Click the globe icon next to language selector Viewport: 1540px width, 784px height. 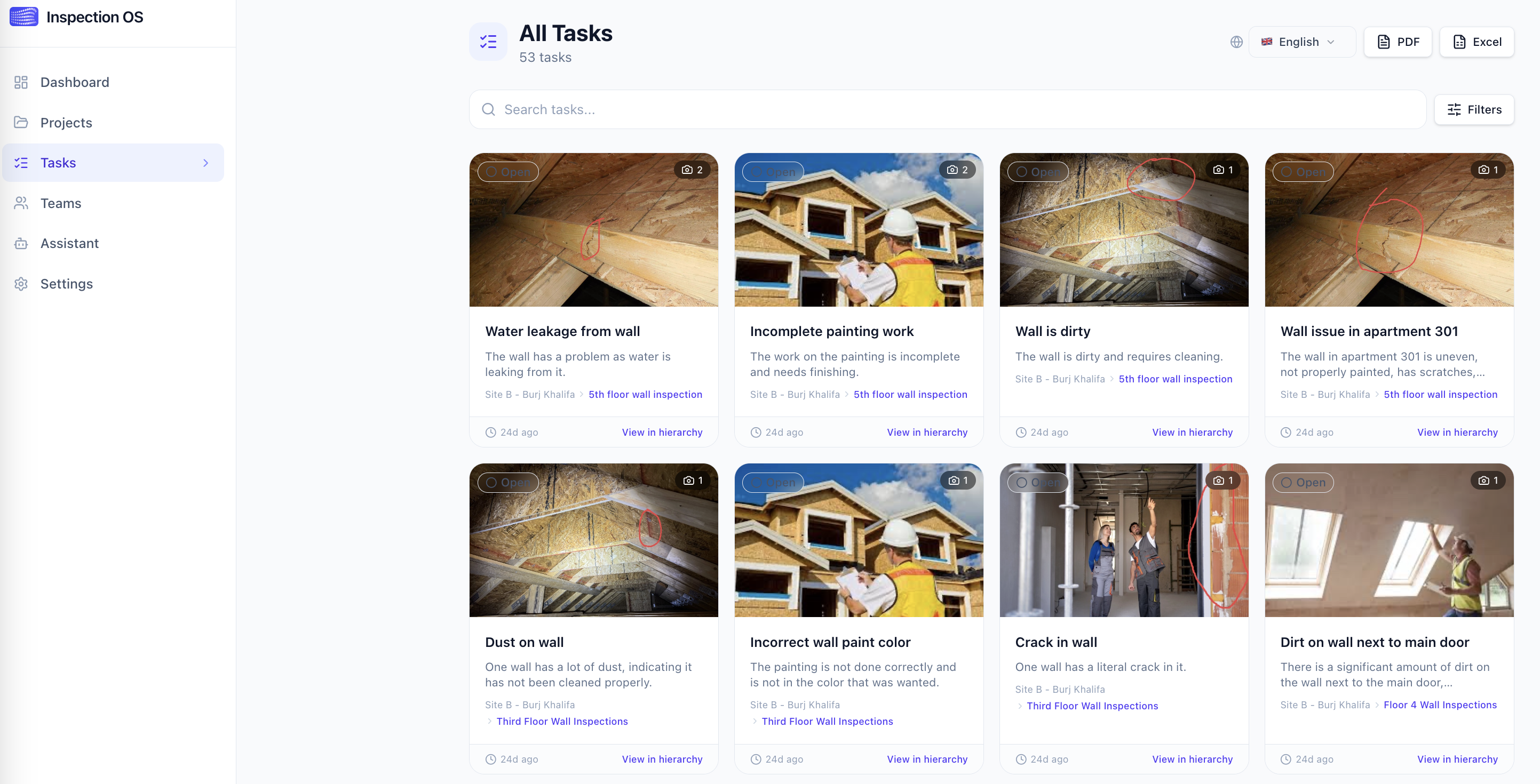point(1236,42)
